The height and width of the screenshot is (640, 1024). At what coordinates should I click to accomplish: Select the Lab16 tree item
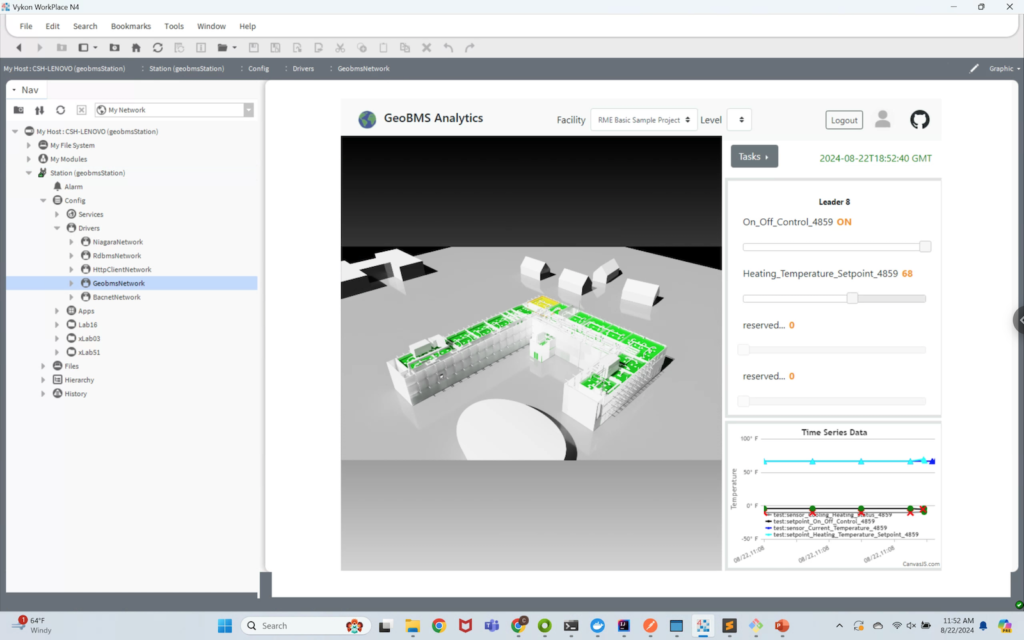point(88,325)
